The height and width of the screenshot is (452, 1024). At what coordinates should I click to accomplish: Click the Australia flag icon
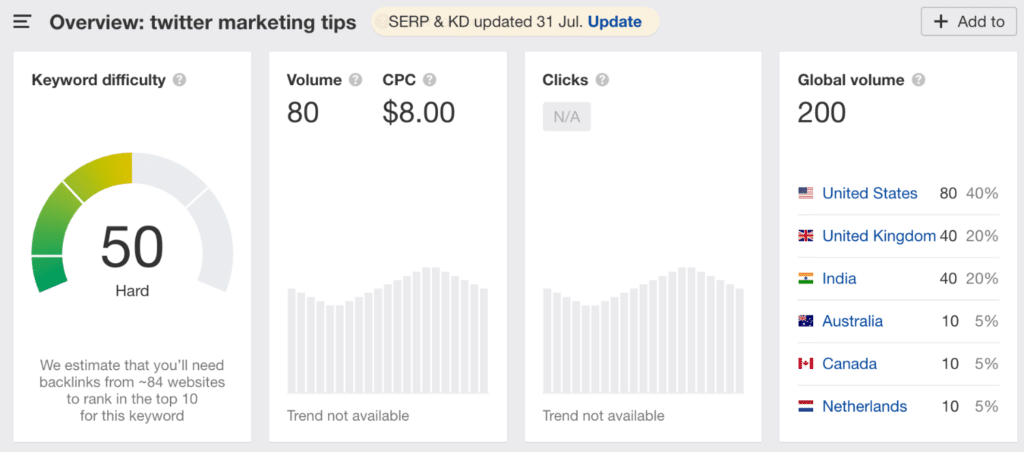coord(805,321)
